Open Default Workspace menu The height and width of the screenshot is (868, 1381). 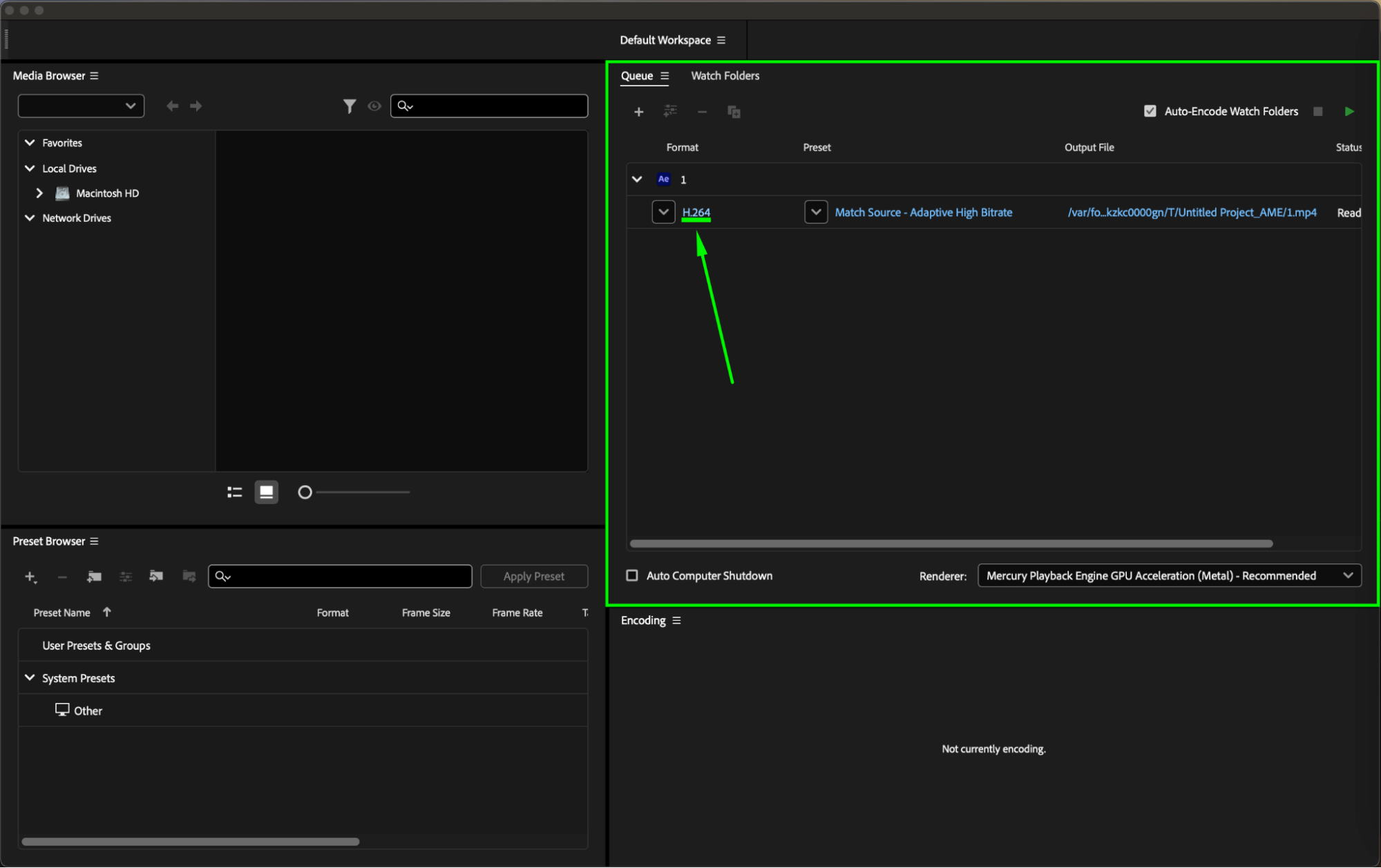tap(721, 40)
